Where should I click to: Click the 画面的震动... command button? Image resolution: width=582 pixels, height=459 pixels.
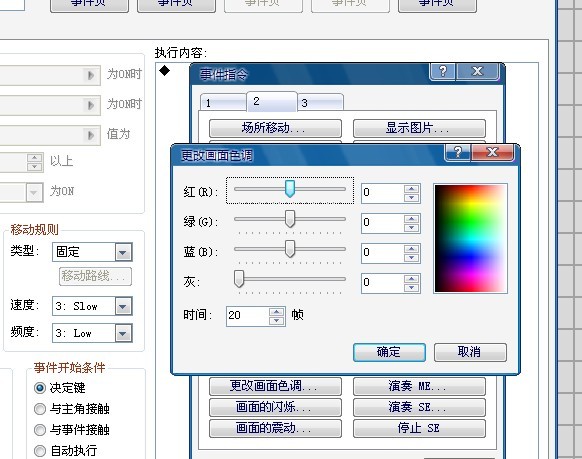(x=275, y=428)
